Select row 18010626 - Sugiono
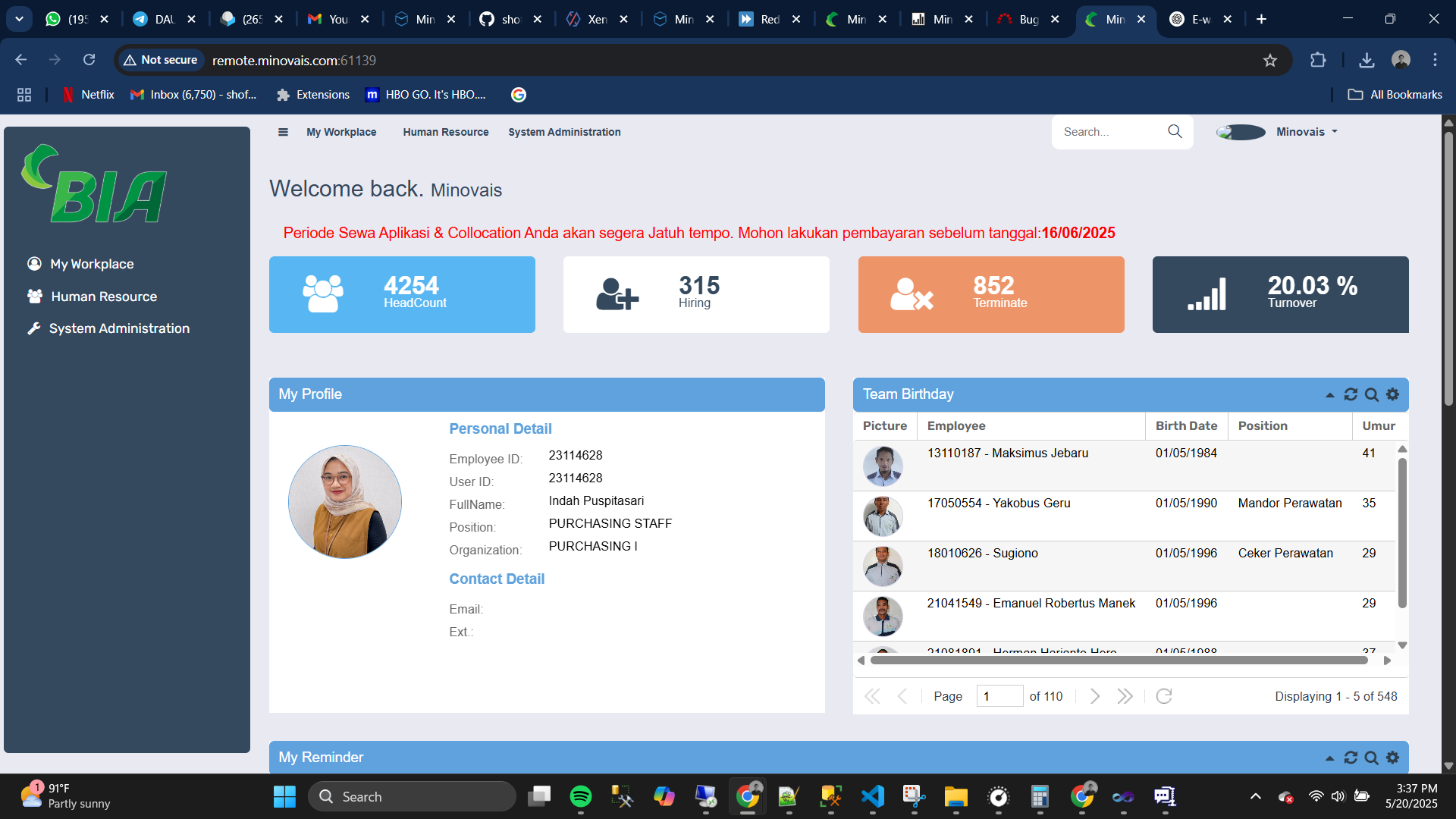The image size is (1456, 819). 1124,566
